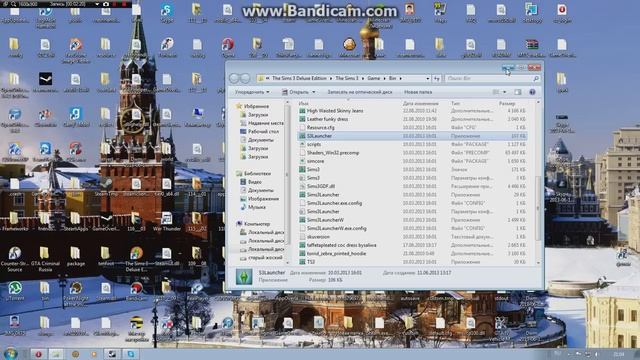Click Записать на оптический диск
This screenshot has width=640, height=360.
(x=360, y=92)
